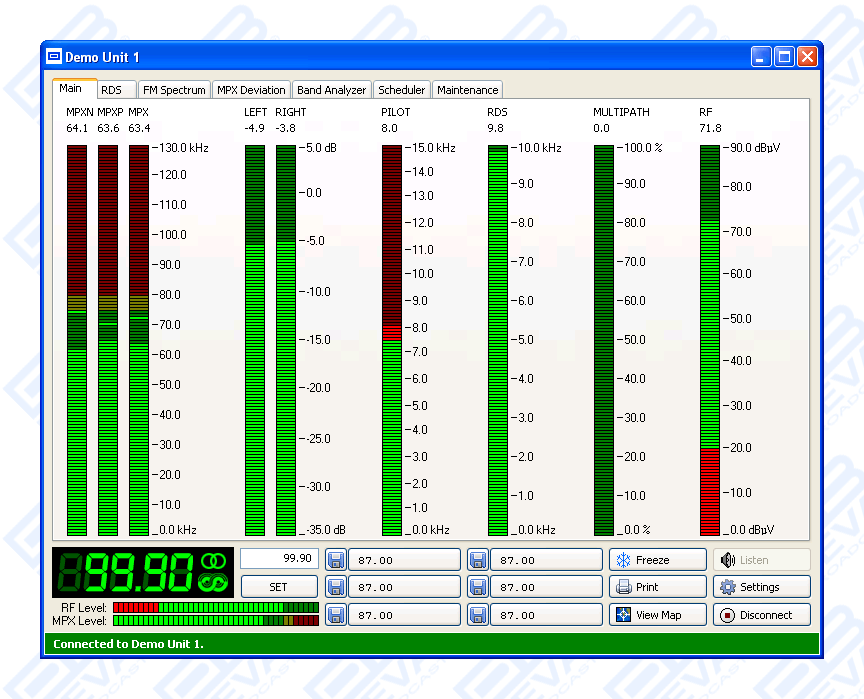The height and width of the screenshot is (699, 864).
Task: Click the save icon for the middle-right preset
Action: (x=478, y=587)
